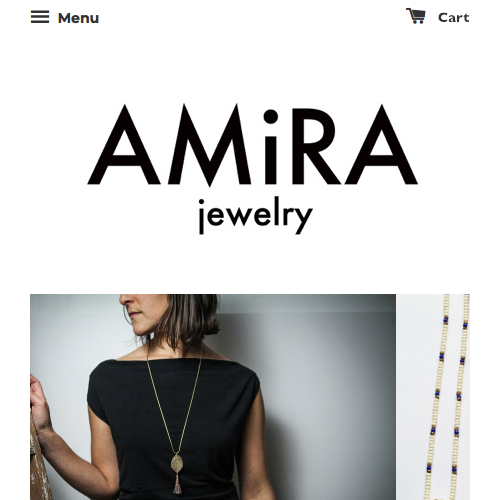This screenshot has width=500, height=500.
Task: Click the gold chain on black top
Action: coord(174,400)
